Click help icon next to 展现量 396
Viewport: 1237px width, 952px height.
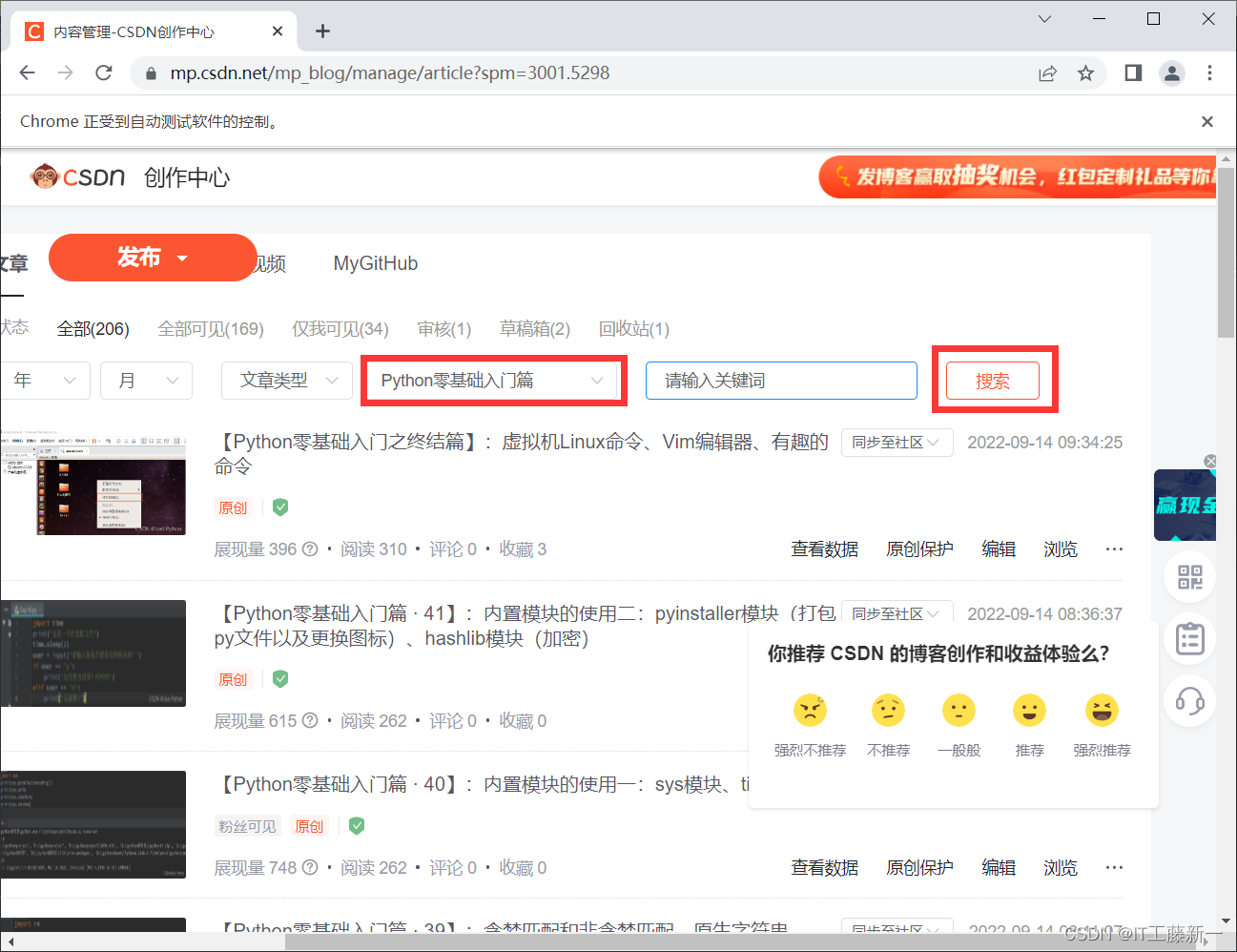click(x=310, y=548)
